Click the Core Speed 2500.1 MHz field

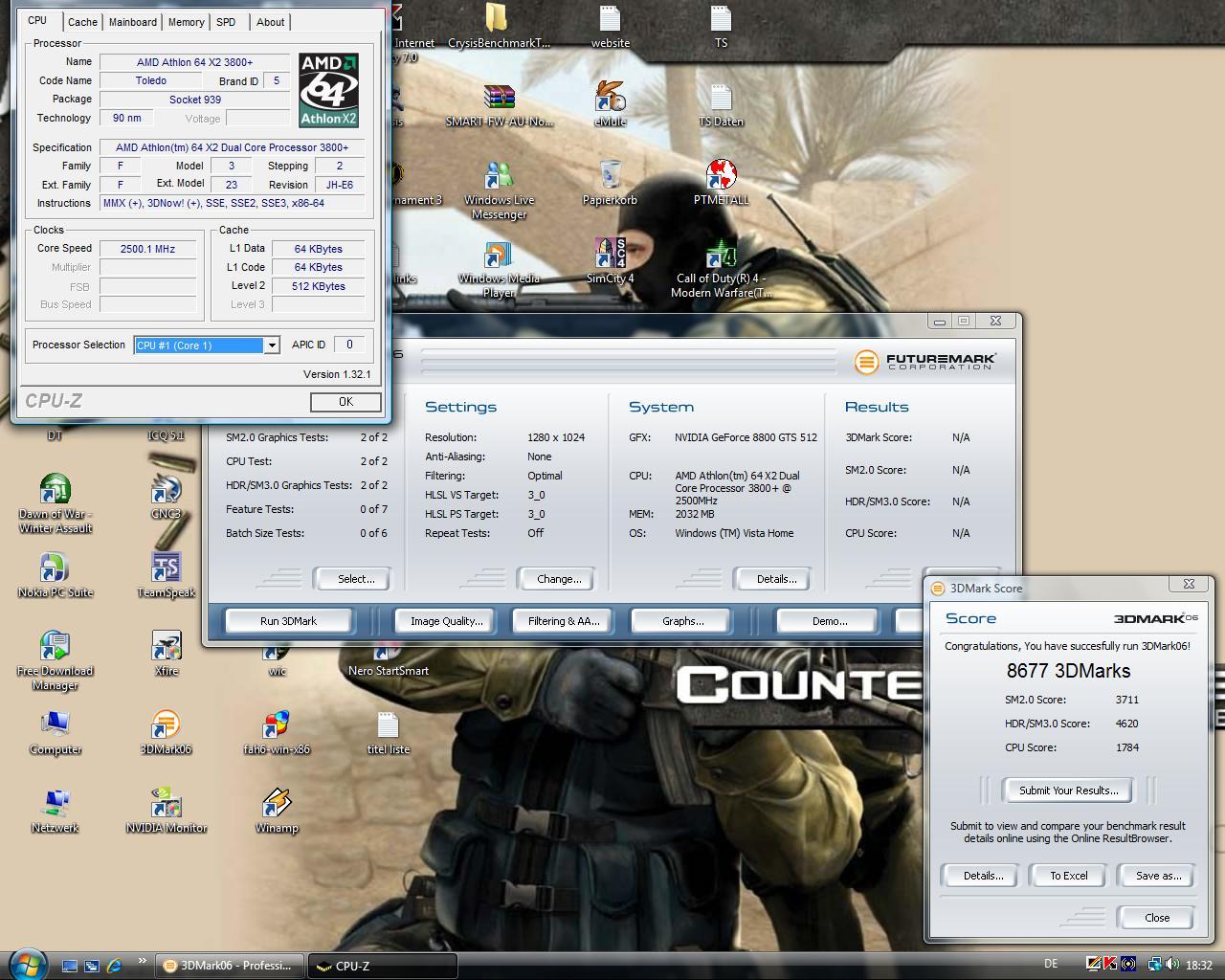(x=147, y=249)
